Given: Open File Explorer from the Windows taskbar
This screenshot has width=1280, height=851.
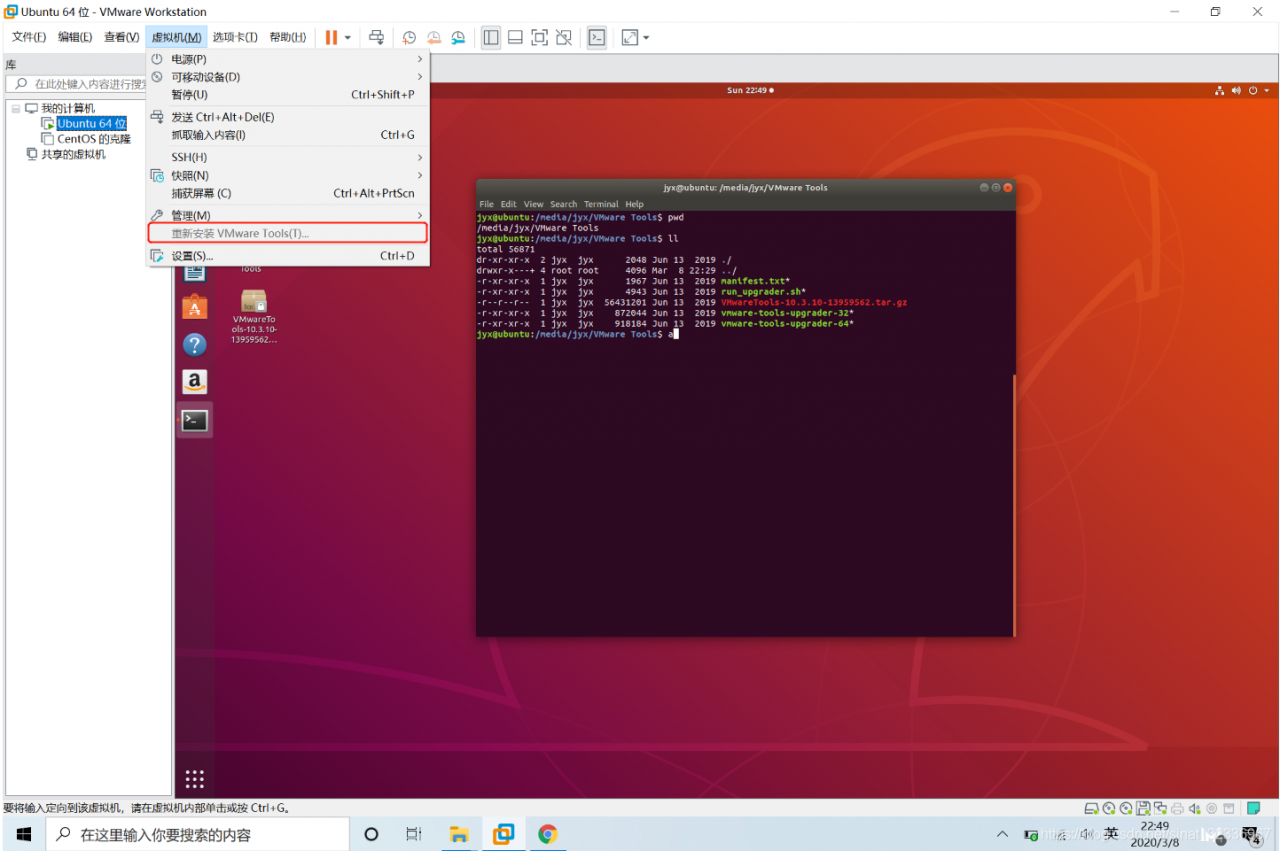Looking at the screenshot, I should point(459,834).
